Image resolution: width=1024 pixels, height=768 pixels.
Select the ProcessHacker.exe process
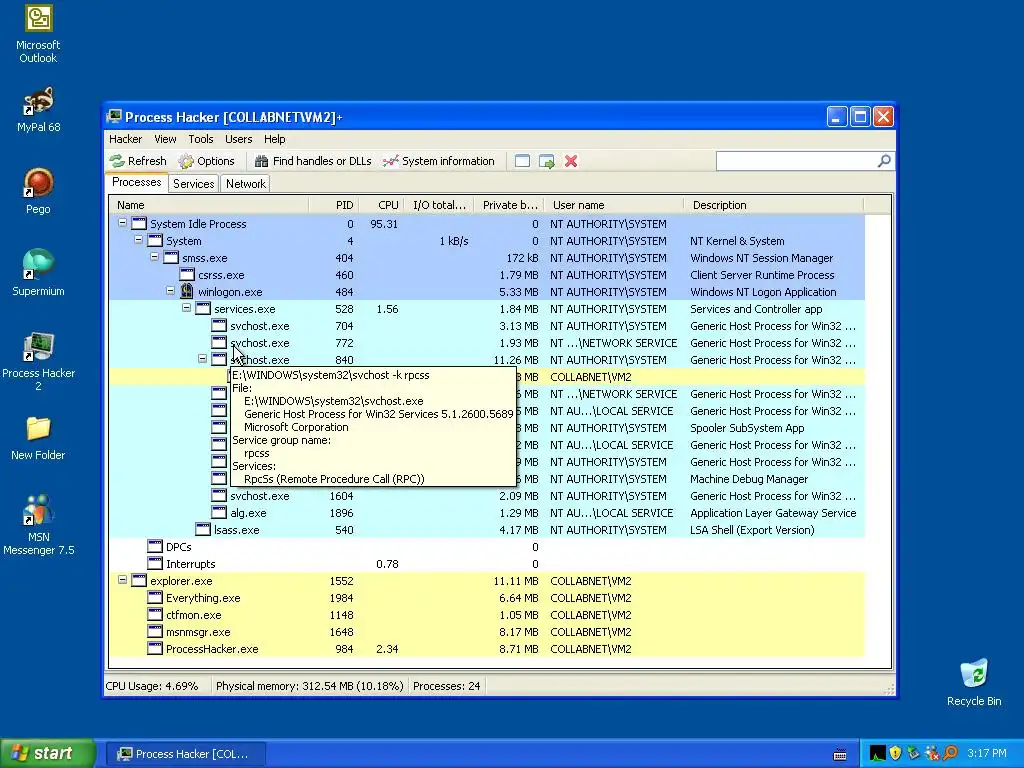tap(487, 648)
